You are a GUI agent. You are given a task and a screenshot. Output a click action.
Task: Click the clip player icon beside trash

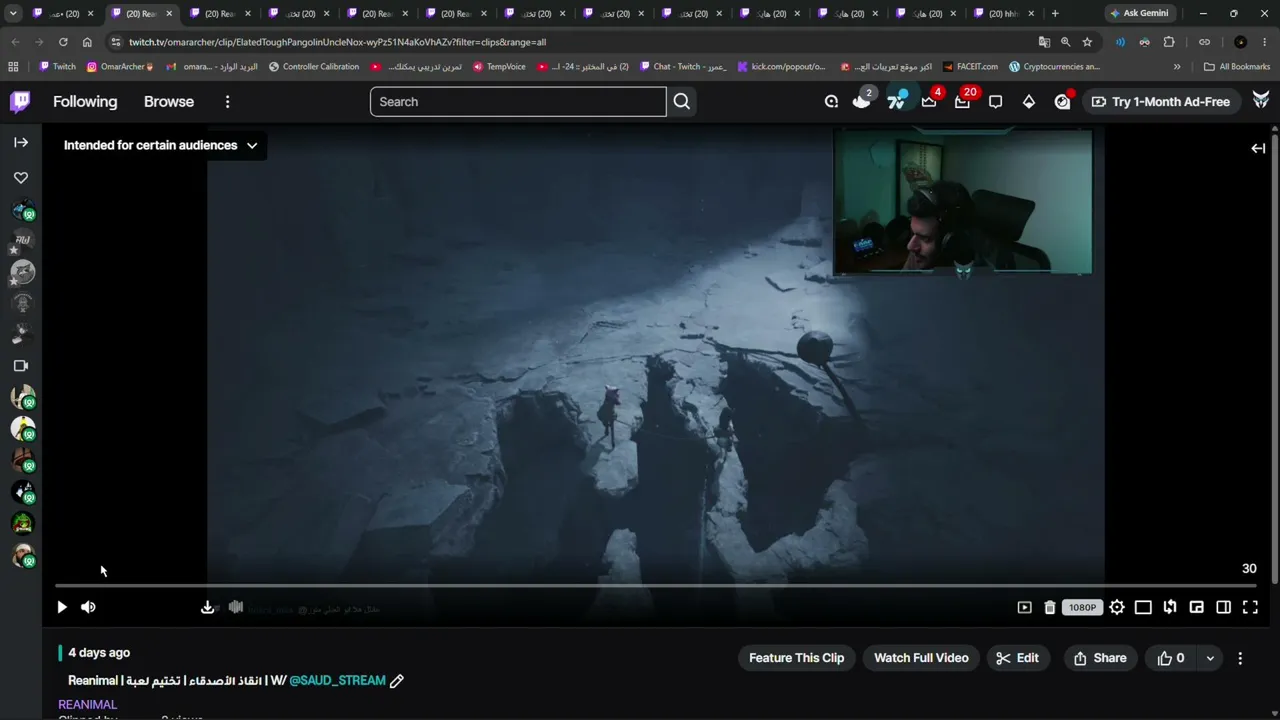1024,607
